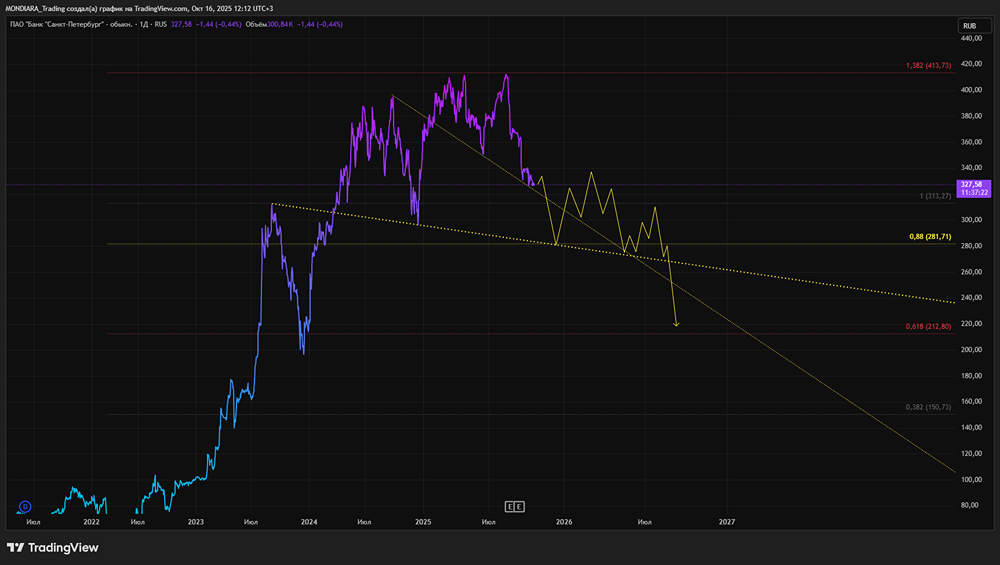This screenshot has height=565, width=1000.
Task: Open the RUB currency selector
Action: (x=974, y=26)
